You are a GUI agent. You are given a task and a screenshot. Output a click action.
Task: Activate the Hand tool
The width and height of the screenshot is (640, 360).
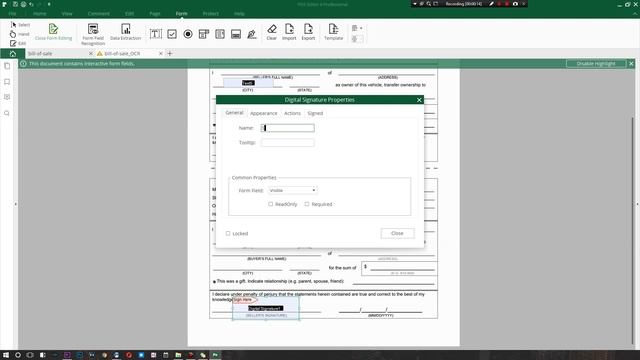(x=20, y=34)
